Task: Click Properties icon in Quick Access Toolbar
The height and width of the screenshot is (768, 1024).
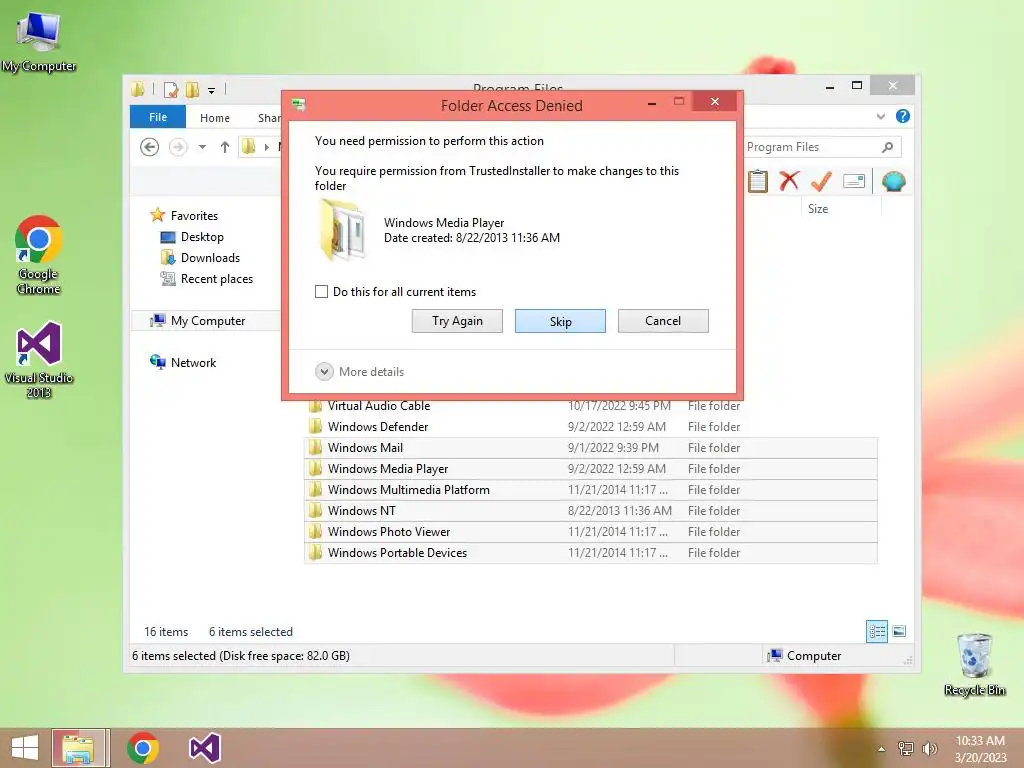Action: [x=170, y=89]
